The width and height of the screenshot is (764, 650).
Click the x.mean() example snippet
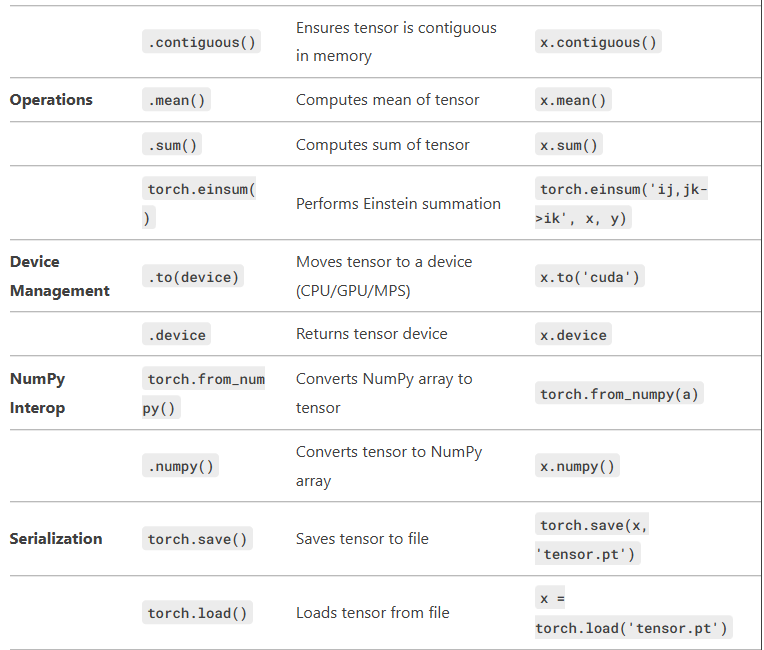[573, 100]
